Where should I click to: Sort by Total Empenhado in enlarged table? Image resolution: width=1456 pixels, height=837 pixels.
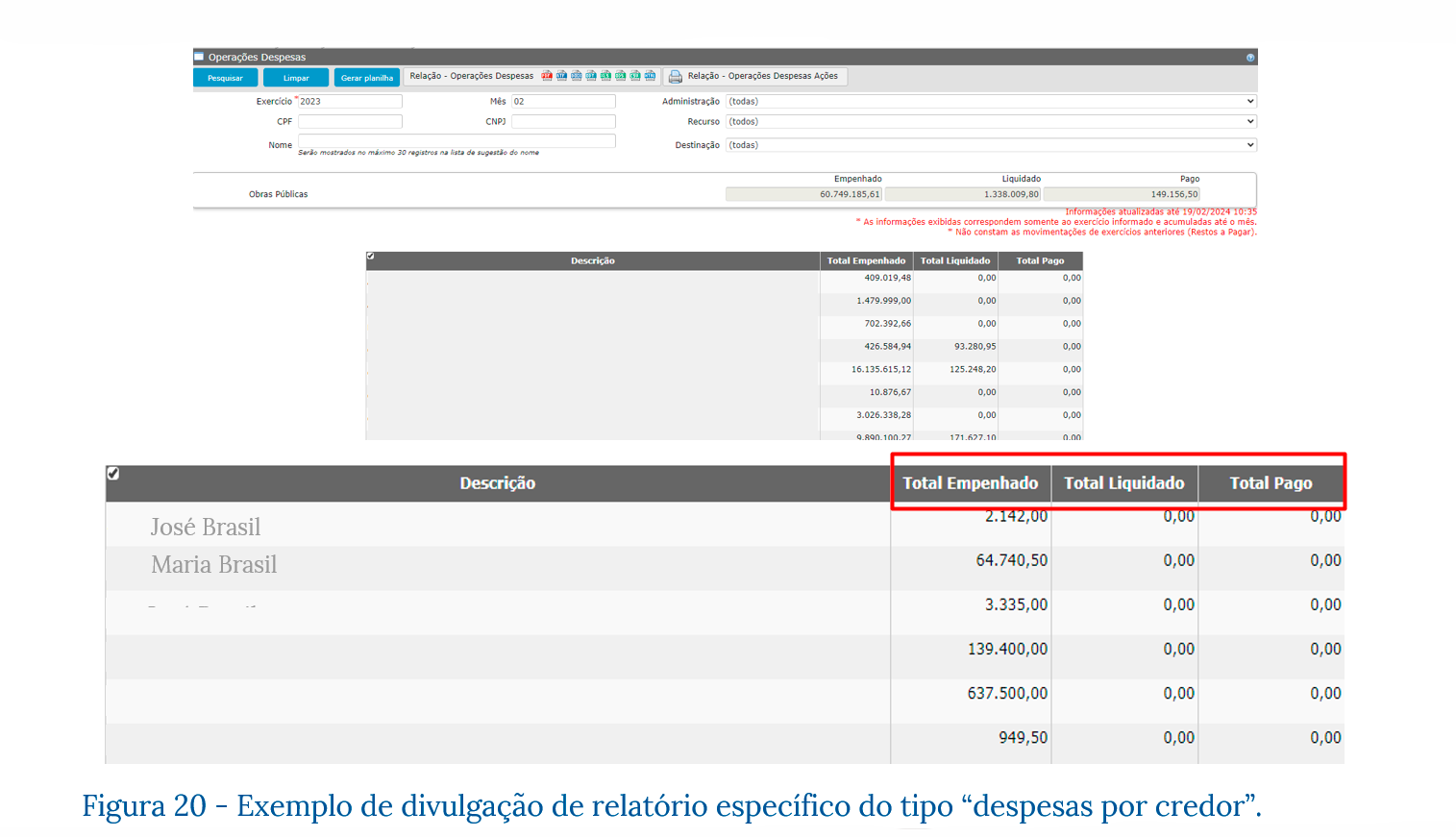click(971, 483)
